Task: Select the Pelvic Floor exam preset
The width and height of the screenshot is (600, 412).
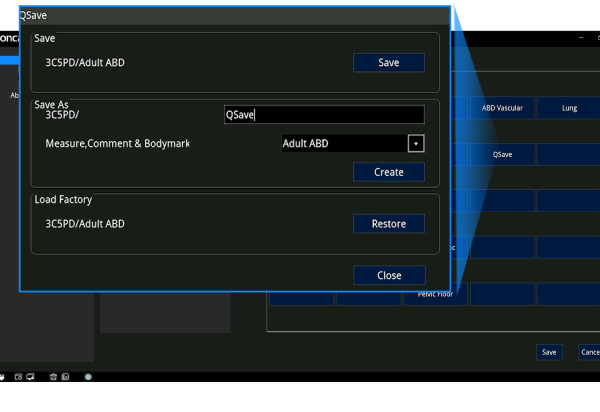Action: click(435, 294)
